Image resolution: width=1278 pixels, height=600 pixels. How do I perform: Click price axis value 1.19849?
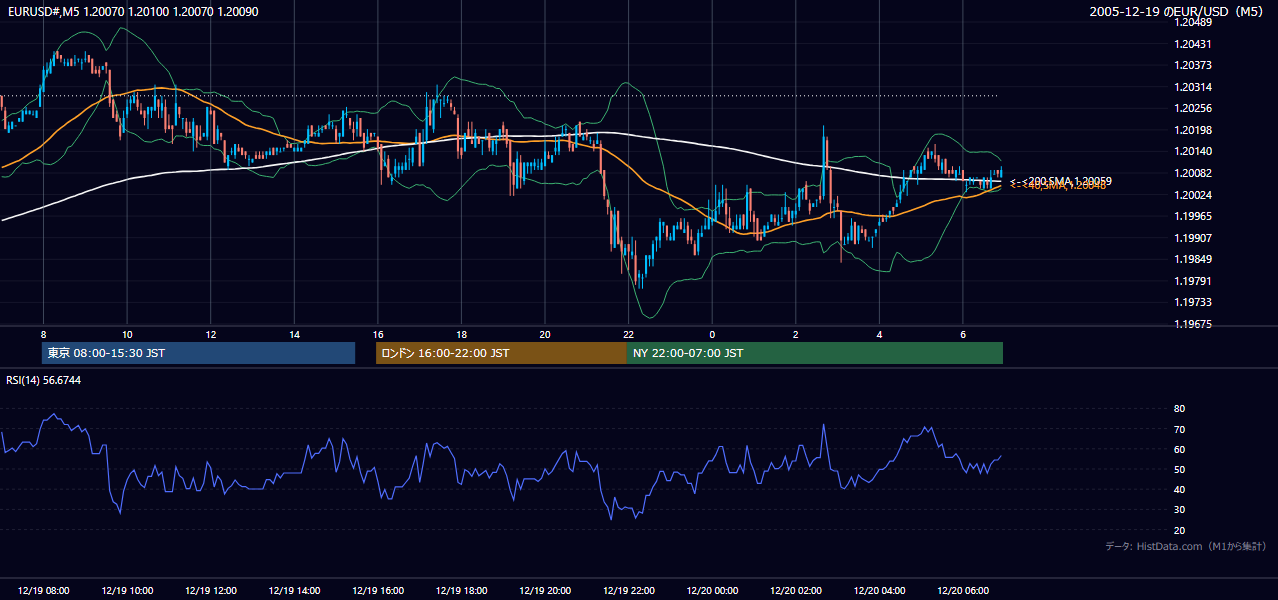[1192, 259]
